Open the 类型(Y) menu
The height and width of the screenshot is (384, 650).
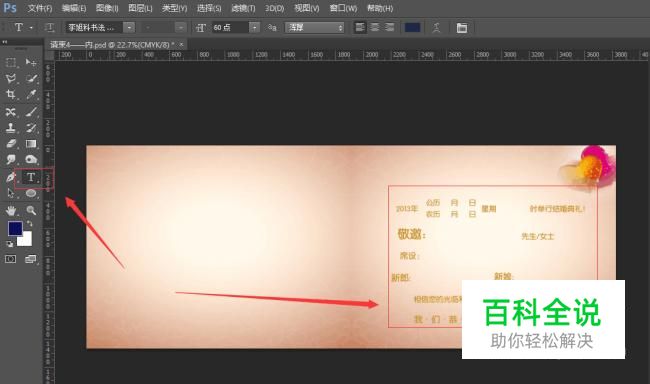pos(175,8)
